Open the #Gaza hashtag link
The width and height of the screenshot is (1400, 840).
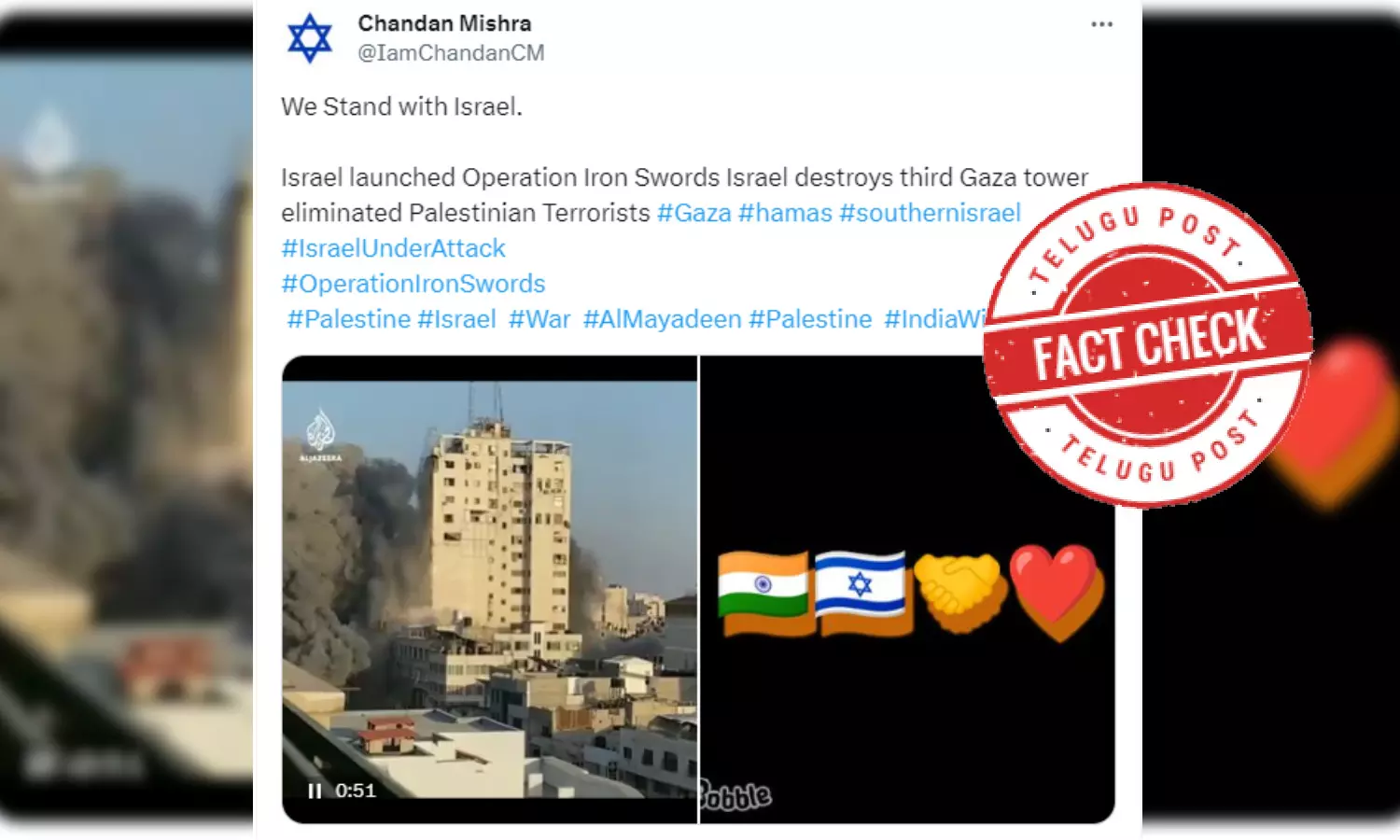(694, 213)
